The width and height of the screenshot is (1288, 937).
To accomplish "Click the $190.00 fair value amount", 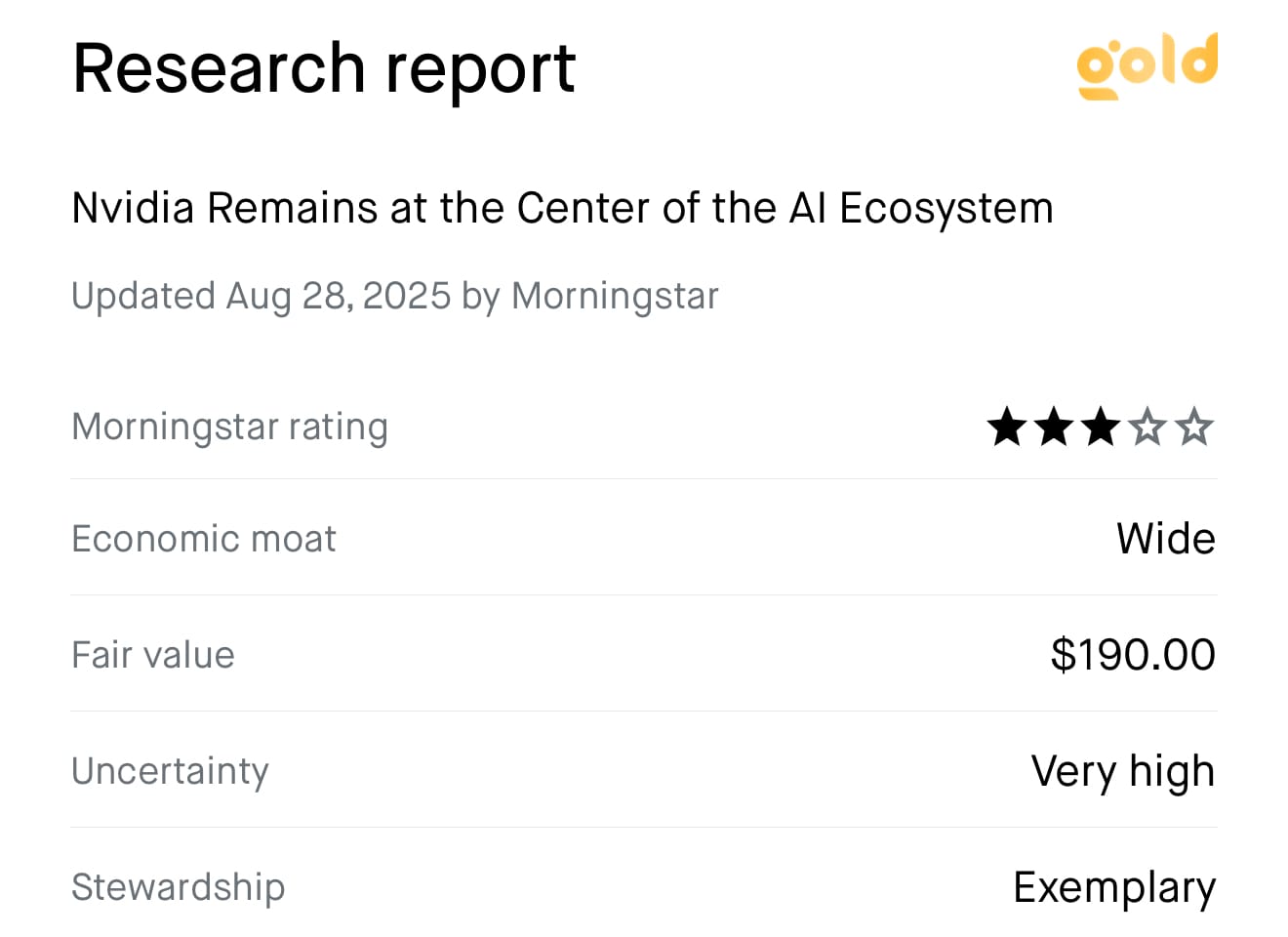I will pos(1133,655).
